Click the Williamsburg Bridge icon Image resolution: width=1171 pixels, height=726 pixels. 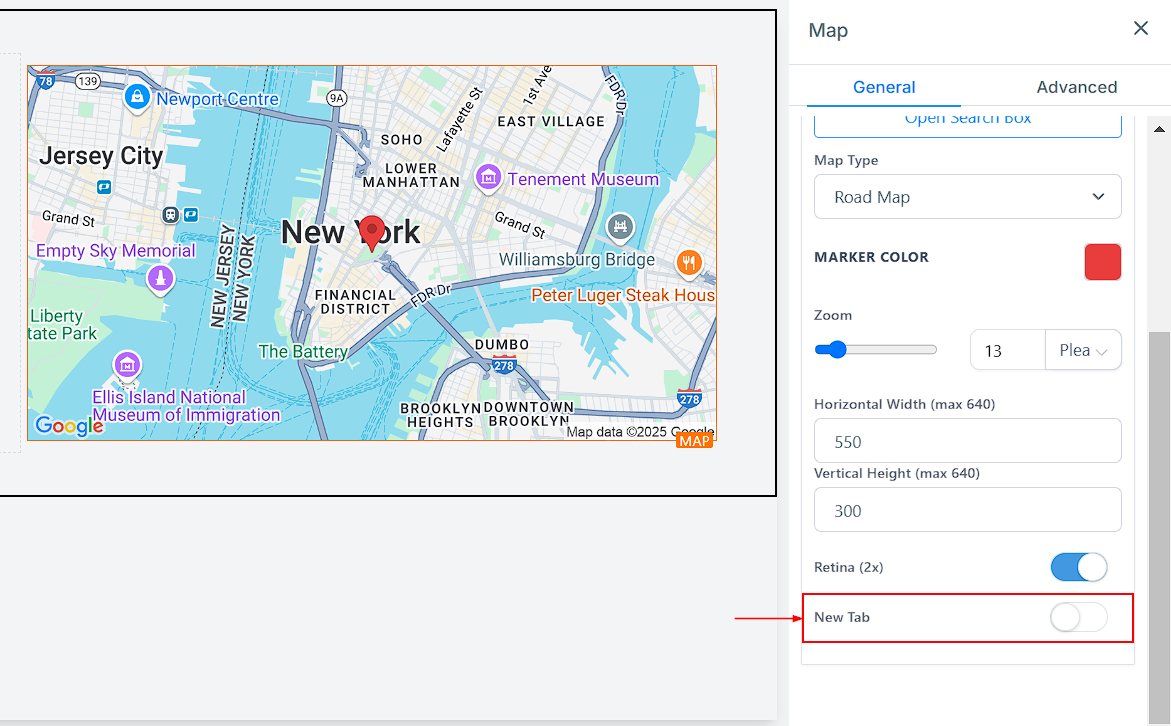click(x=621, y=226)
